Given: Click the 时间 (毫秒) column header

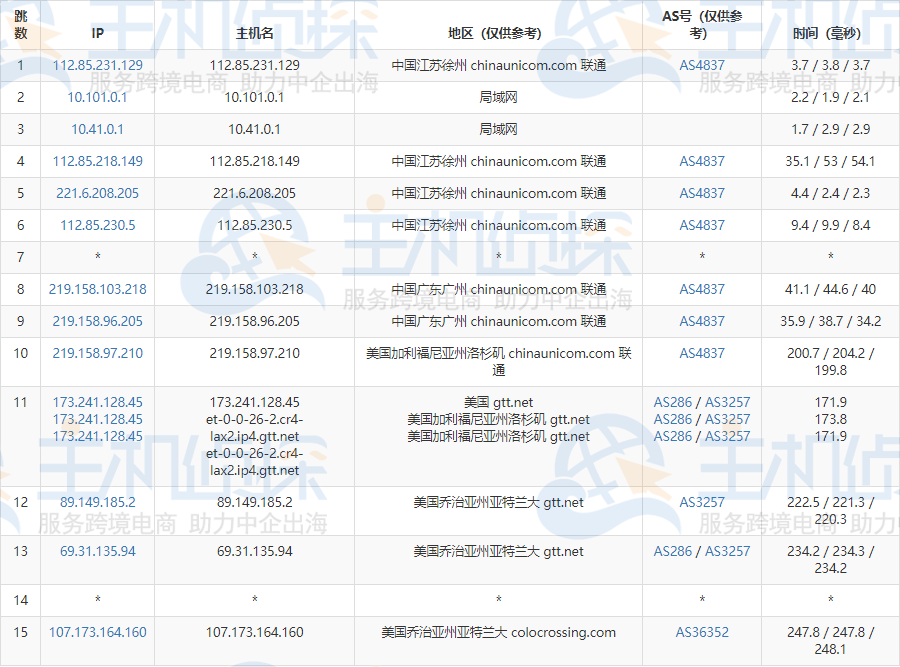Looking at the screenshot, I should [826, 31].
